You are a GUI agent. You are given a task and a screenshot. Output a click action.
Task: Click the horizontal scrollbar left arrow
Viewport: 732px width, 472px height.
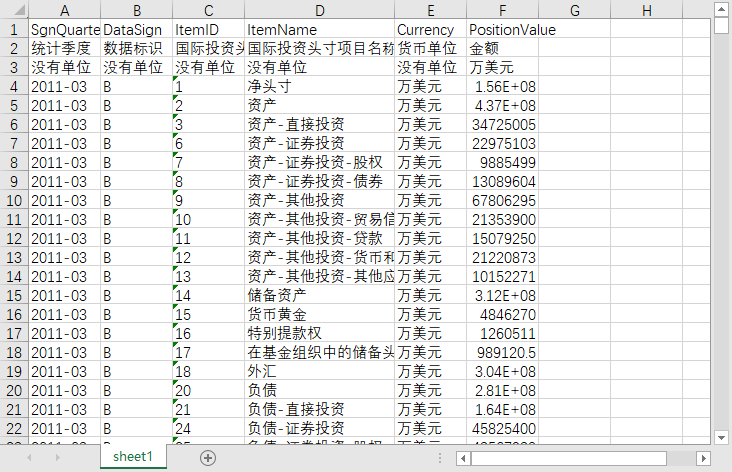coord(463,458)
